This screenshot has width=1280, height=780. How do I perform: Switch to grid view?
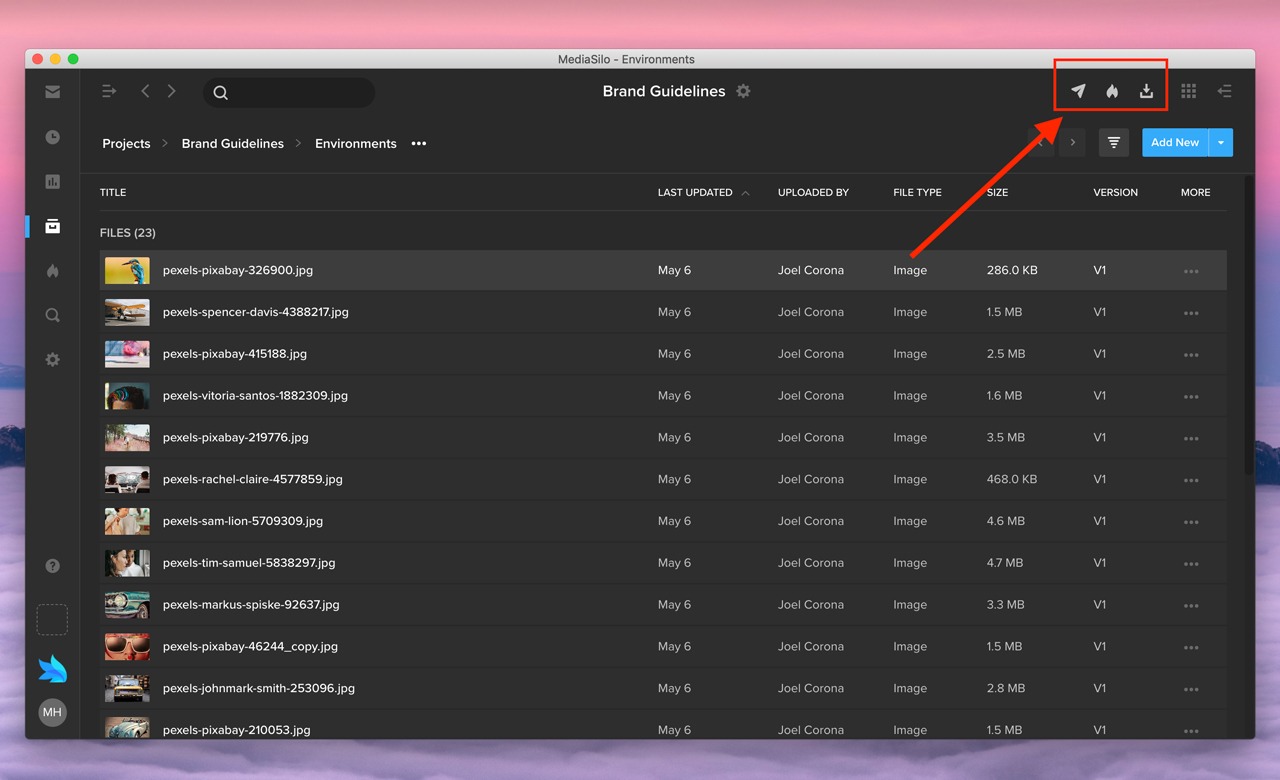click(1188, 91)
